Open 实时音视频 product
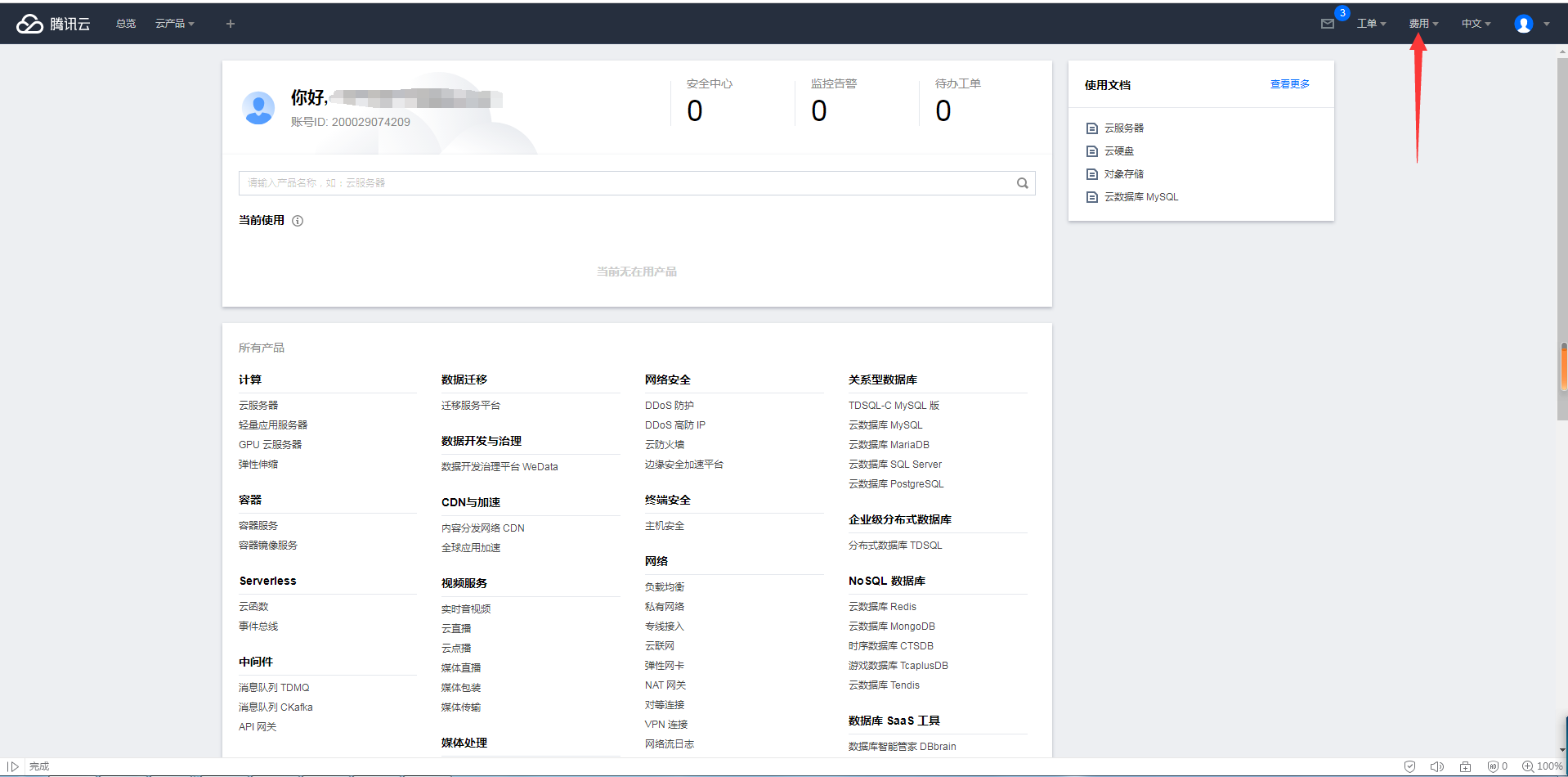This screenshot has height=777, width=1568. pos(466,609)
